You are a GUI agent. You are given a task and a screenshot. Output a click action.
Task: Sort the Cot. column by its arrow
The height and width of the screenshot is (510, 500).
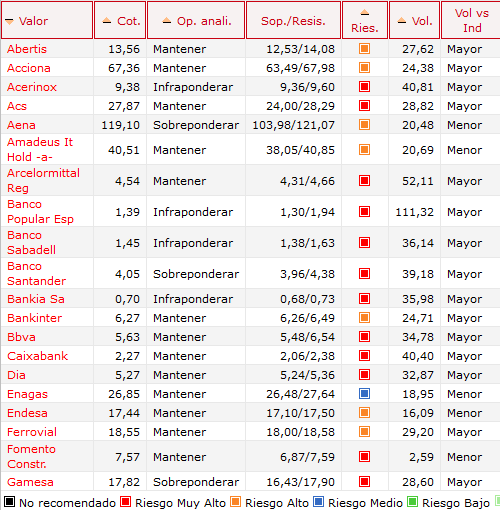click(107, 21)
